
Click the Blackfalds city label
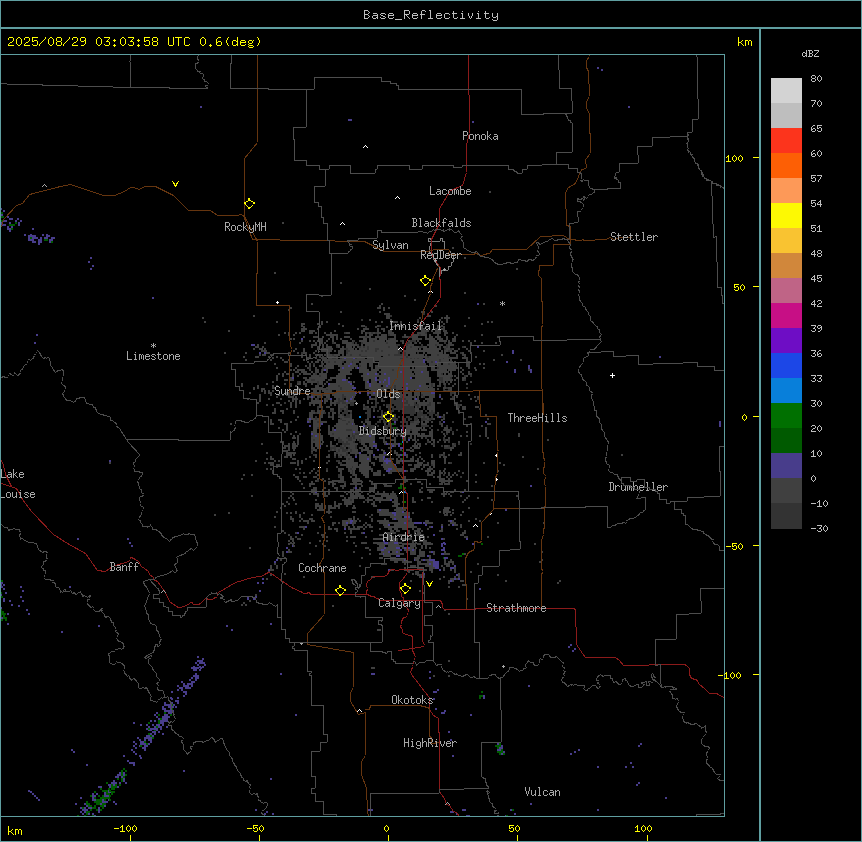point(441,223)
